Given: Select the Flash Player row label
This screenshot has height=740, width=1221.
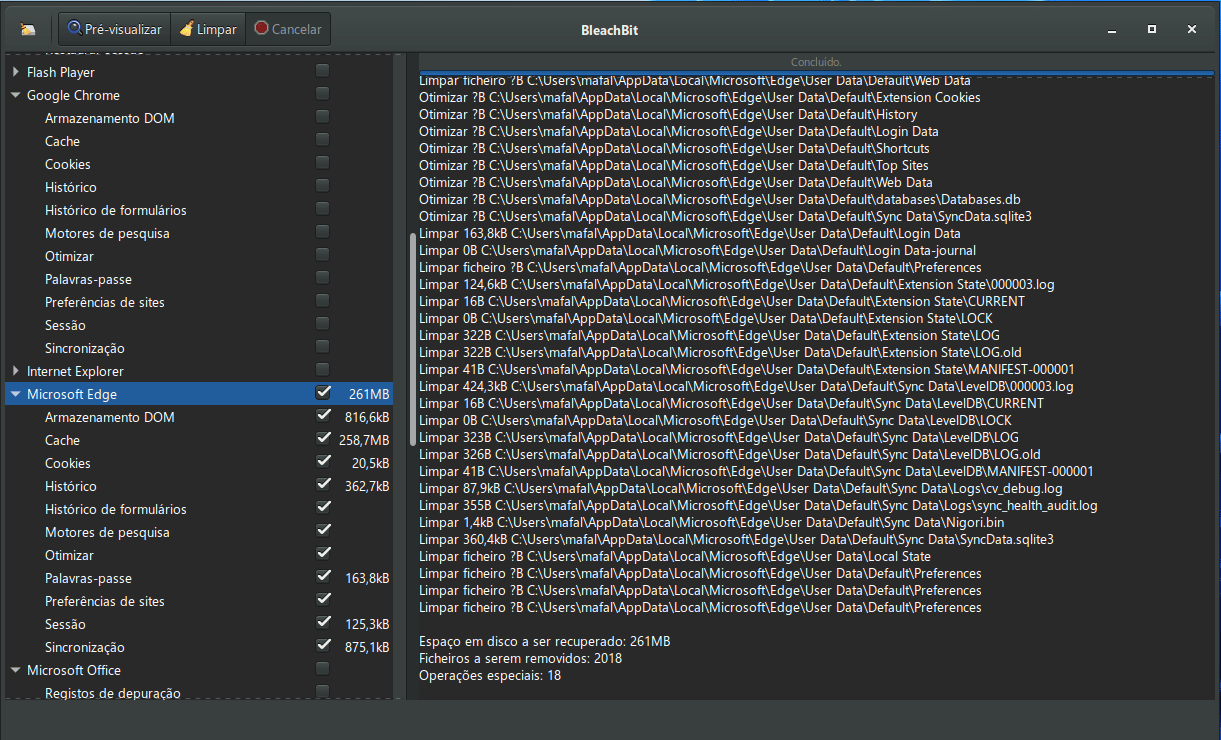Looking at the screenshot, I should pyautogui.click(x=61, y=72).
